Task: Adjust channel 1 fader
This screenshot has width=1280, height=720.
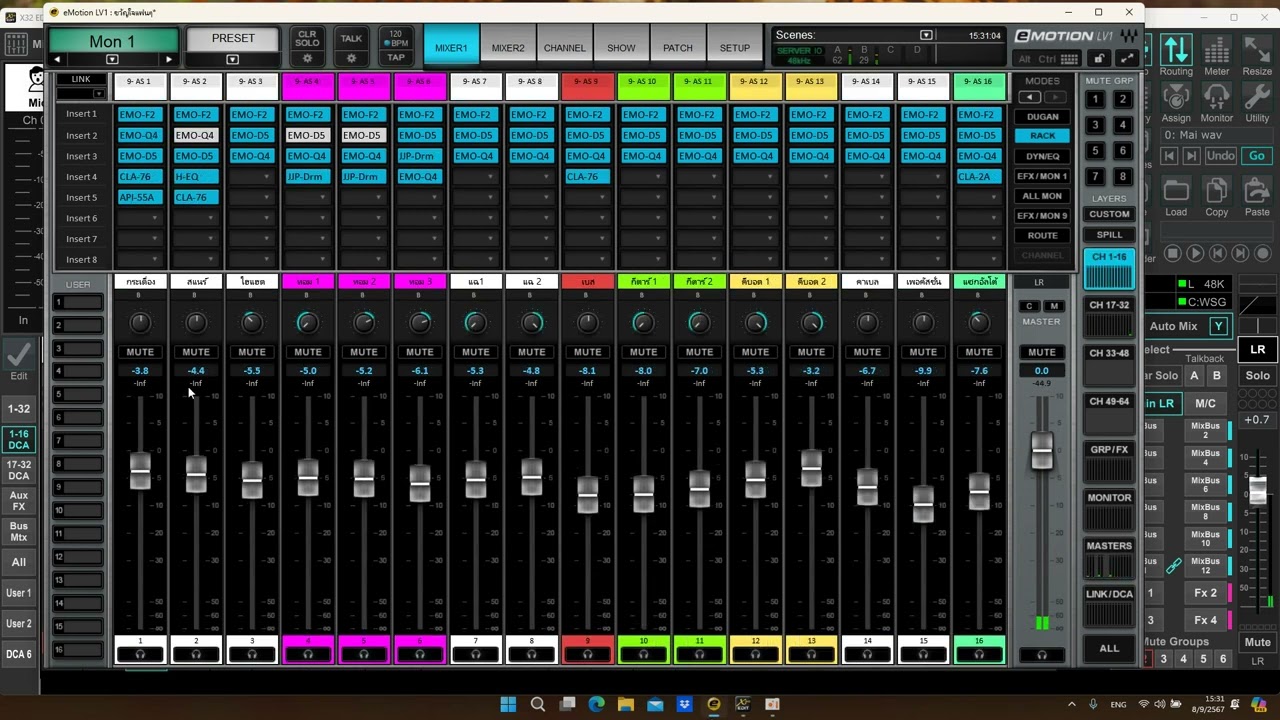Action: point(140,470)
